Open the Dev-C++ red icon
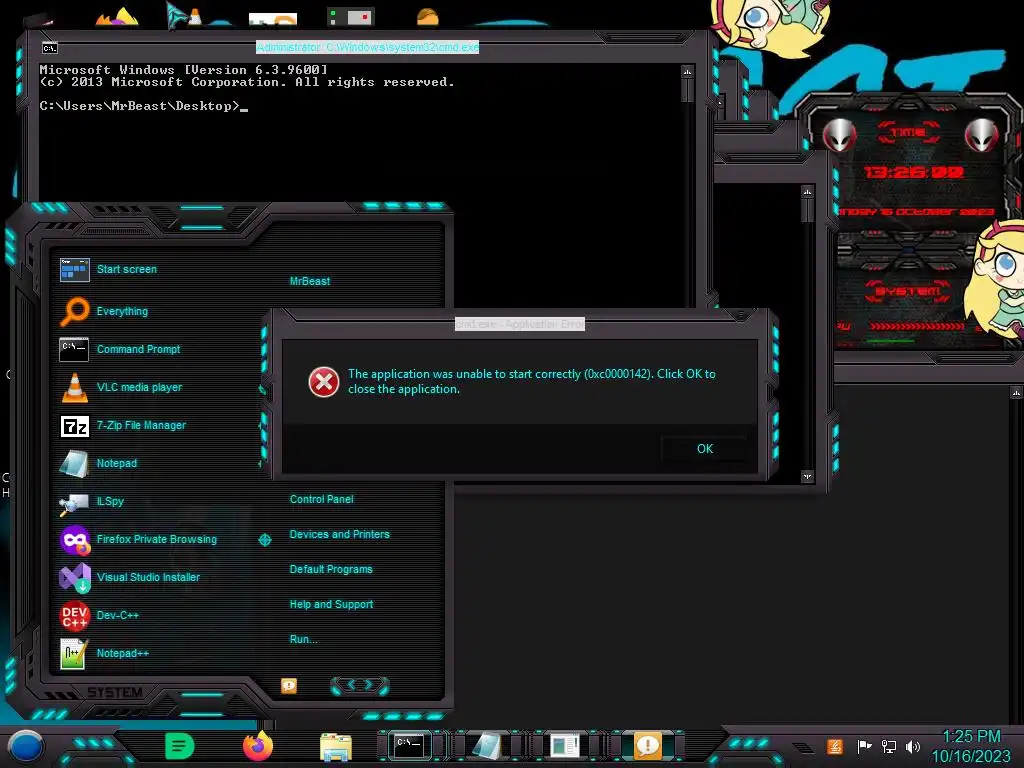Viewport: 1024px width, 768px height. (x=74, y=615)
